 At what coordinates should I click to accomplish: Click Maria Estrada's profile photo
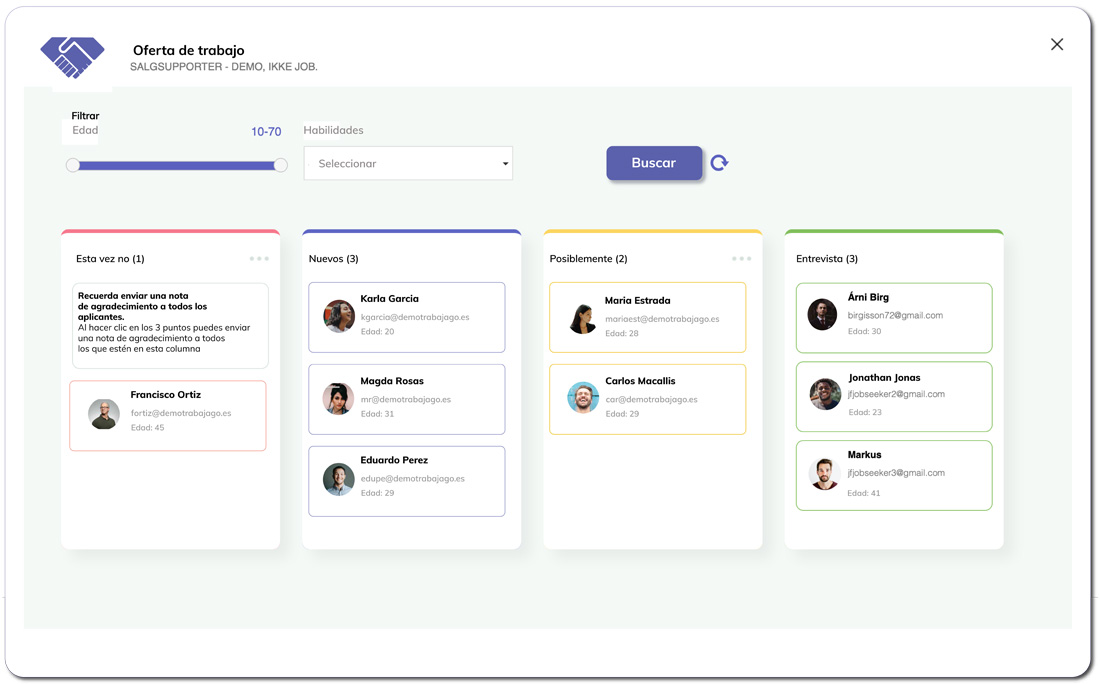[583, 318]
